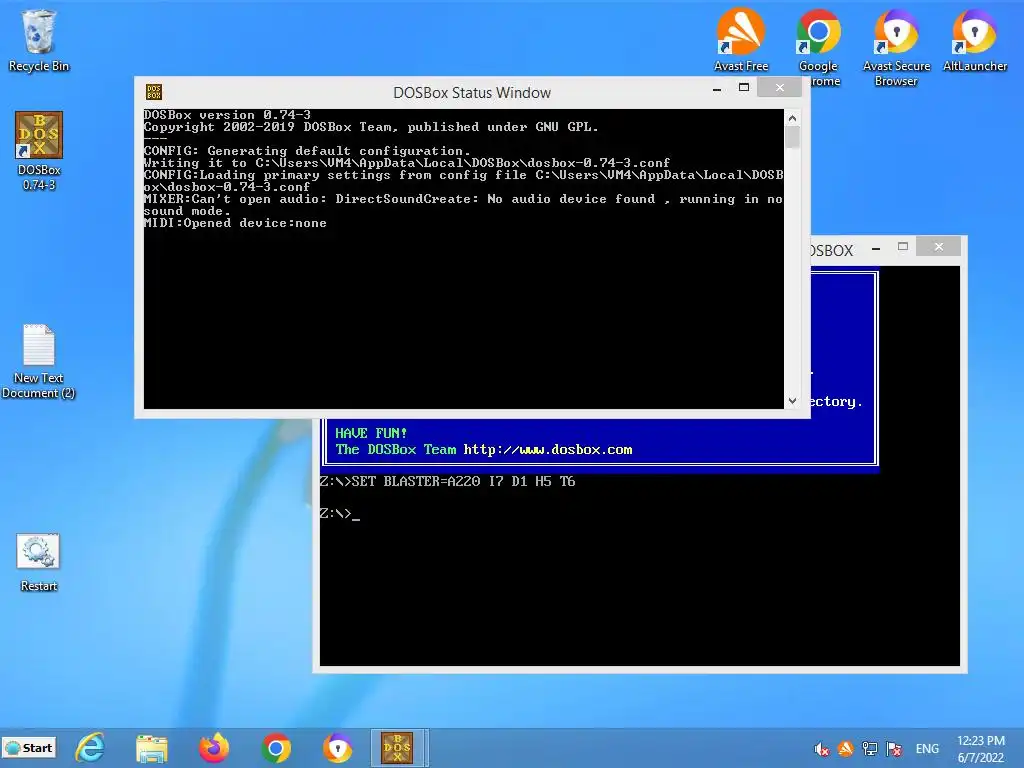Click the DOSBox Status Window title icon

pyautogui.click(x=154, y=92)
